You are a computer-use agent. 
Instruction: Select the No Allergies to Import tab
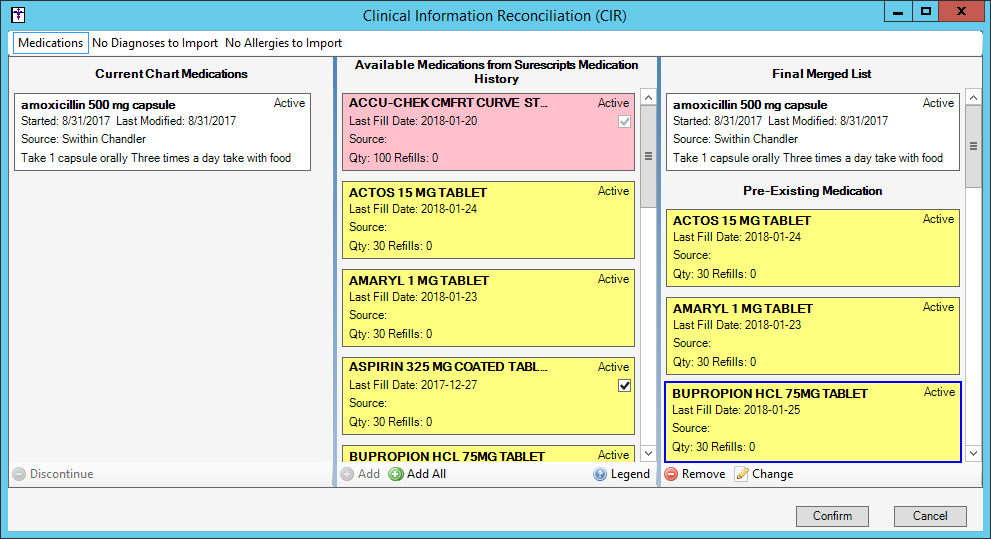[x=283, y=43]
